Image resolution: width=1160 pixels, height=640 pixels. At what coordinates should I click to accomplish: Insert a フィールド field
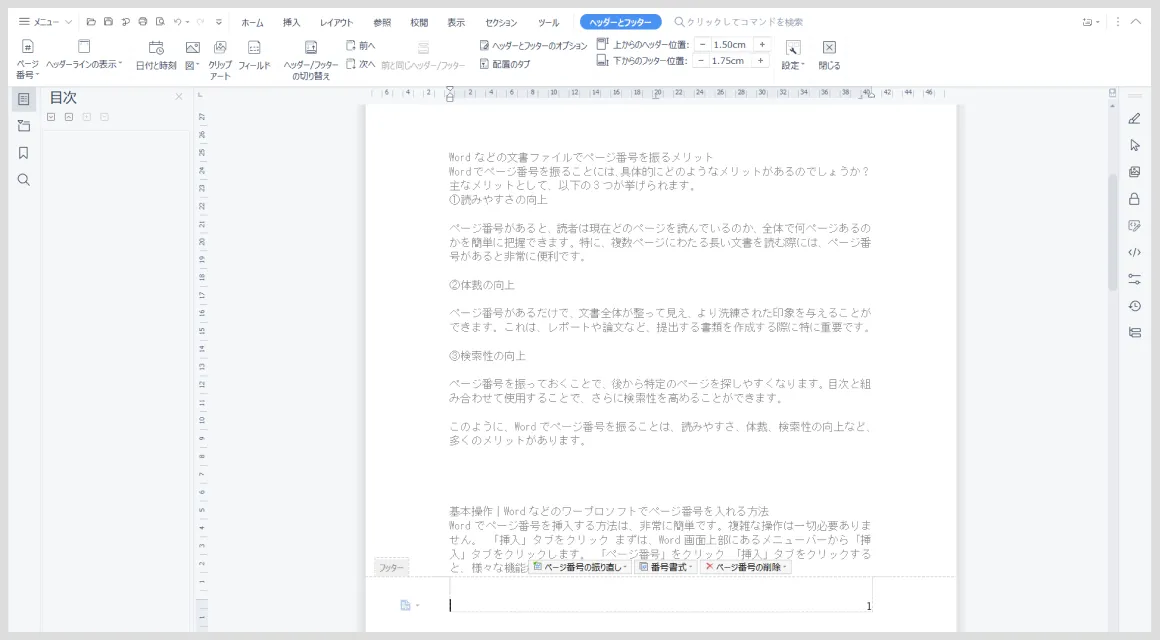pos(254,55)
